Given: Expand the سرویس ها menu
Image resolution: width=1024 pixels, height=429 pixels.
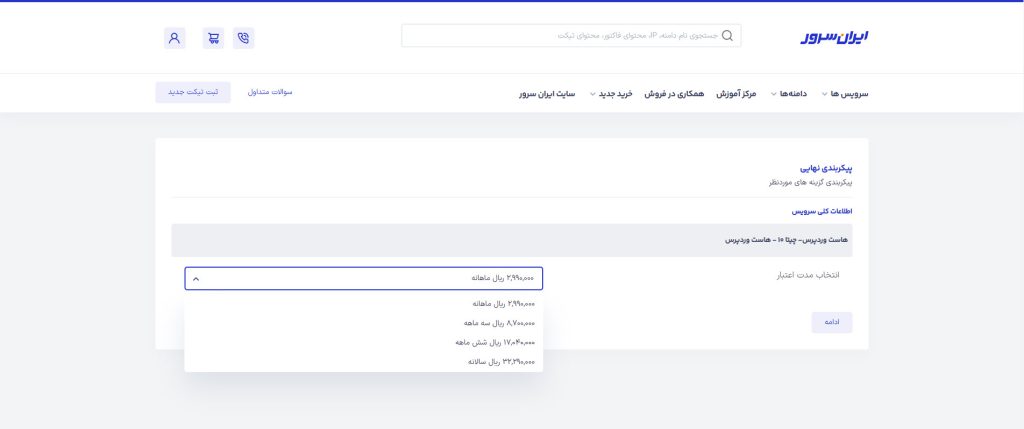Looking at the screenshot, I should (x=849, y=93).
